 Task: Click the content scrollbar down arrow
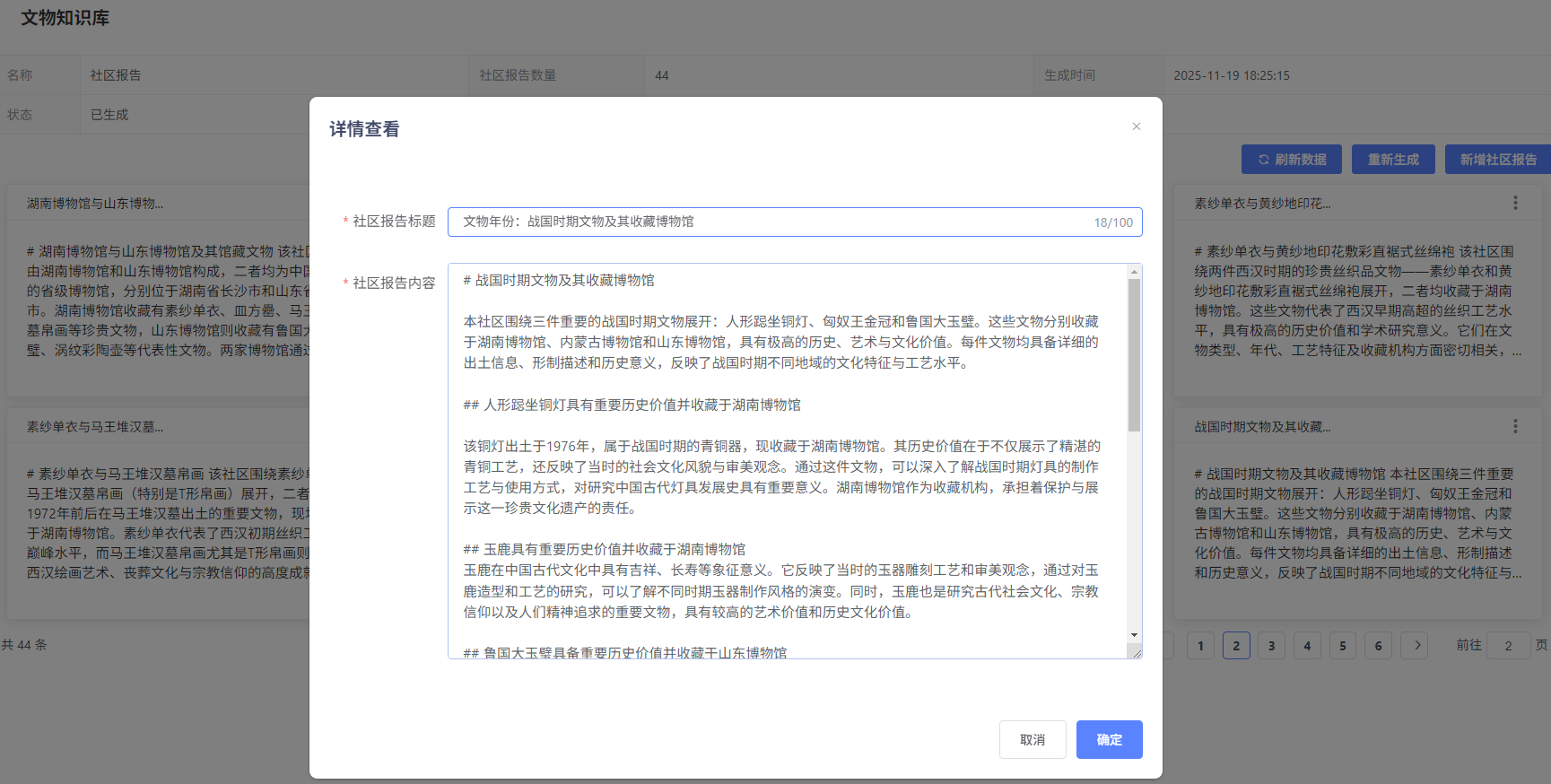point(1134,635)
